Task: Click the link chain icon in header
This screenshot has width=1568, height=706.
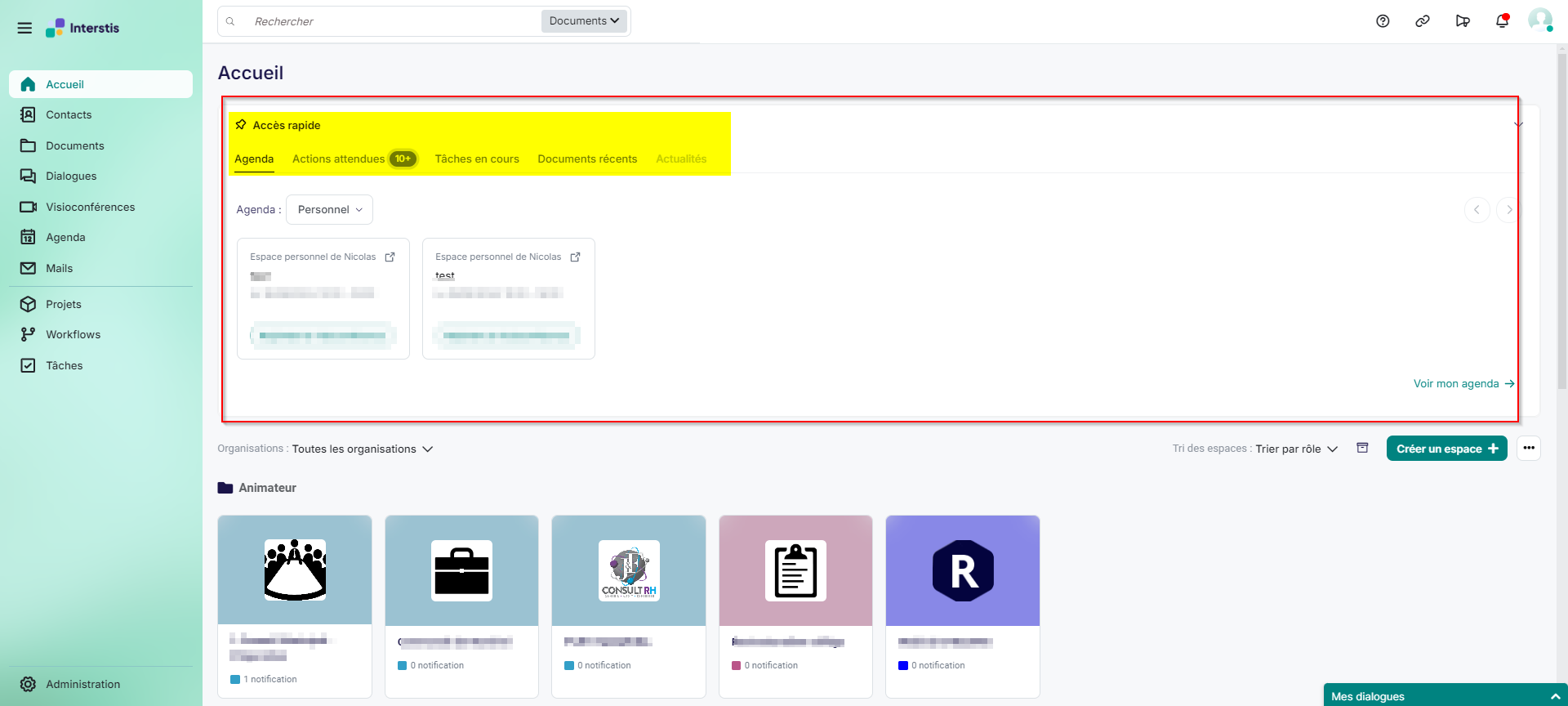Action: pyautogui.click(x=1423, y=21)
